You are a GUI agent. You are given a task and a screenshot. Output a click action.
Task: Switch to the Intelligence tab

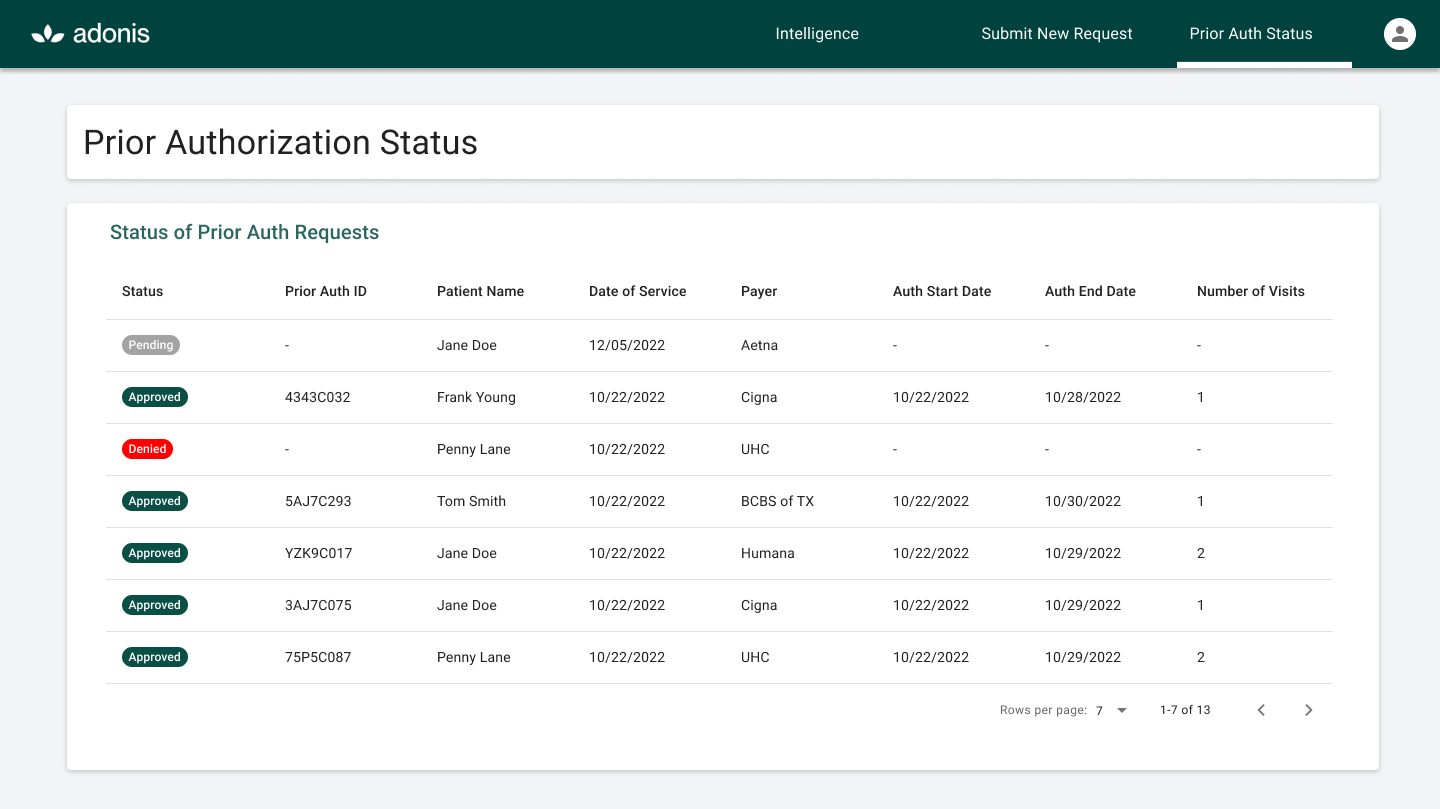click(817, 33)
